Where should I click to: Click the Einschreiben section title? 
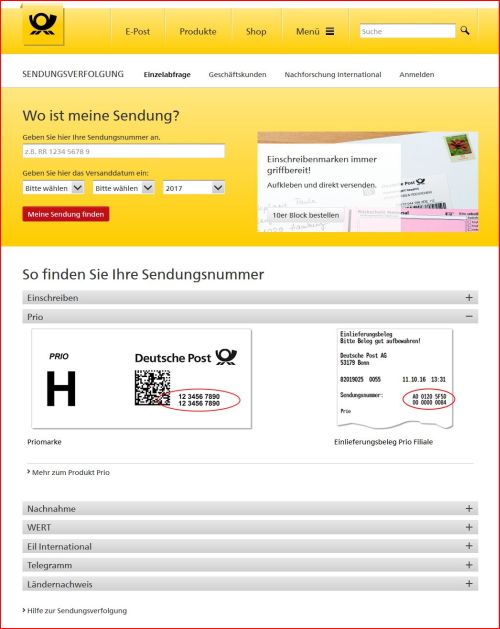point(53,298)
